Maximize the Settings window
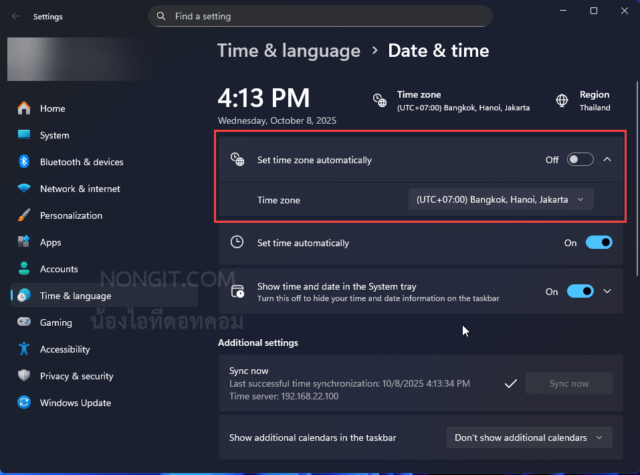 593,11
